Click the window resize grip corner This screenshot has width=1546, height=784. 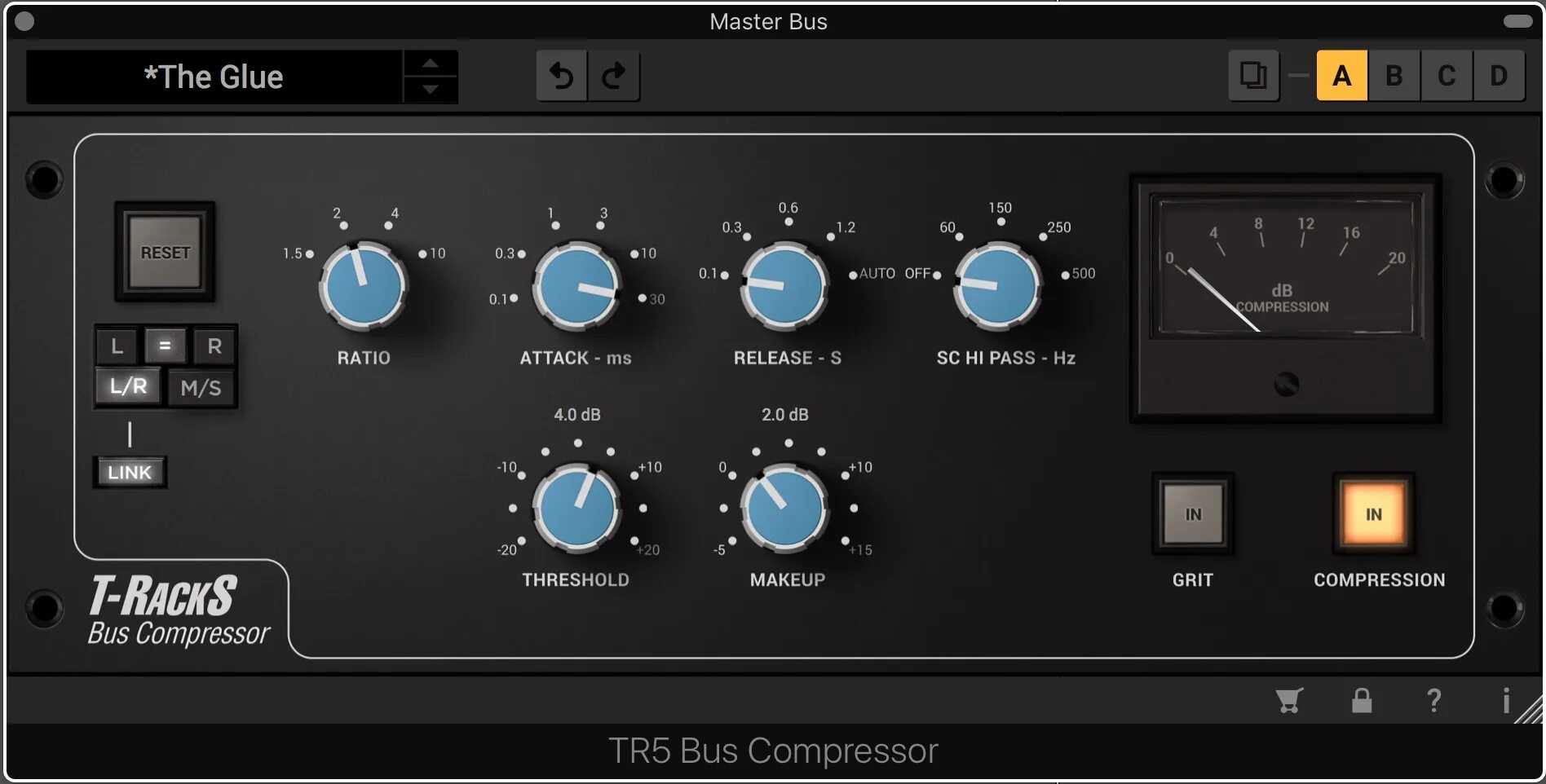click(x=1530, y=709)
